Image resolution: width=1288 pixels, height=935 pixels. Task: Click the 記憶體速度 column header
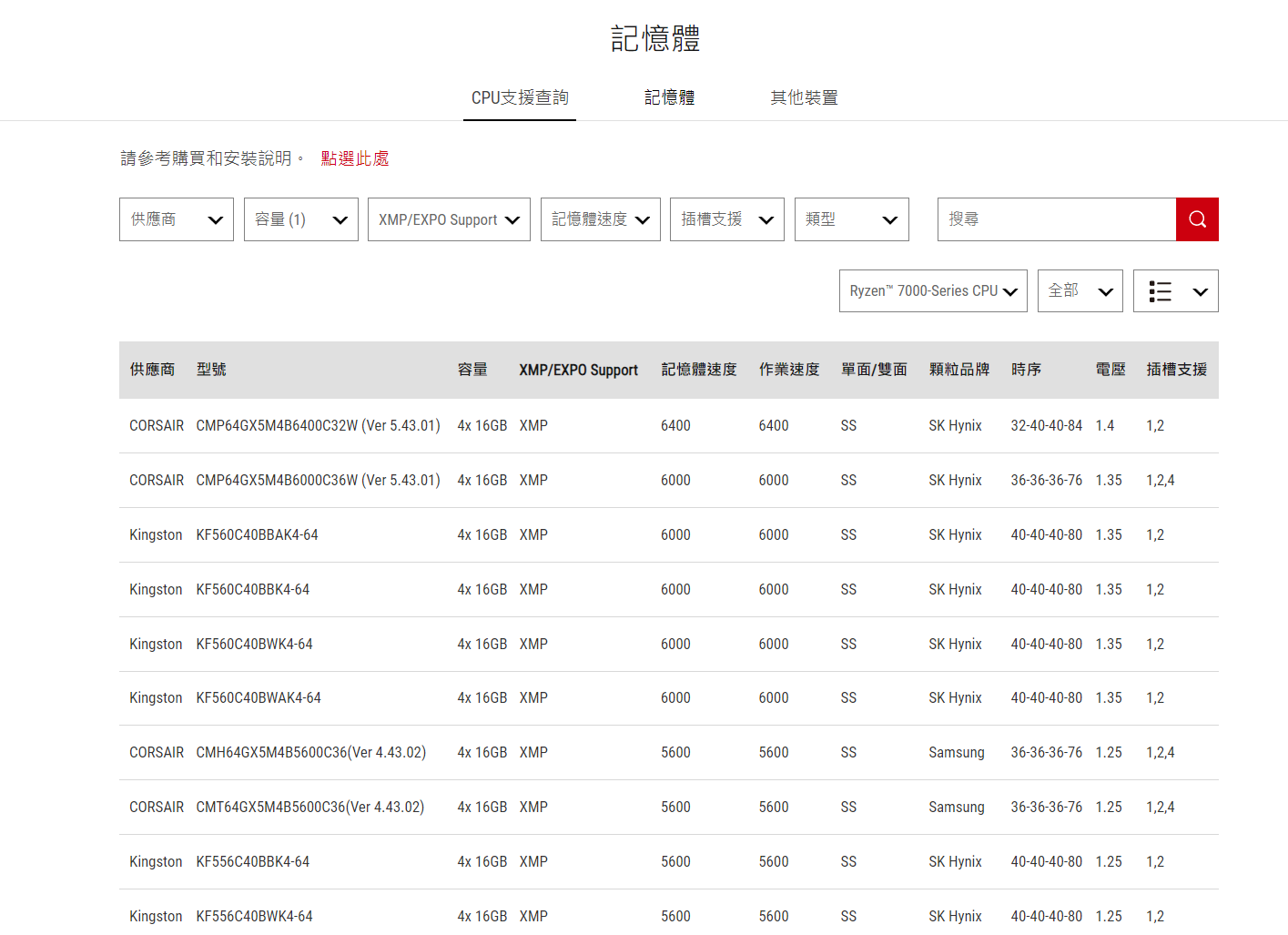click(x=698, y=370)
